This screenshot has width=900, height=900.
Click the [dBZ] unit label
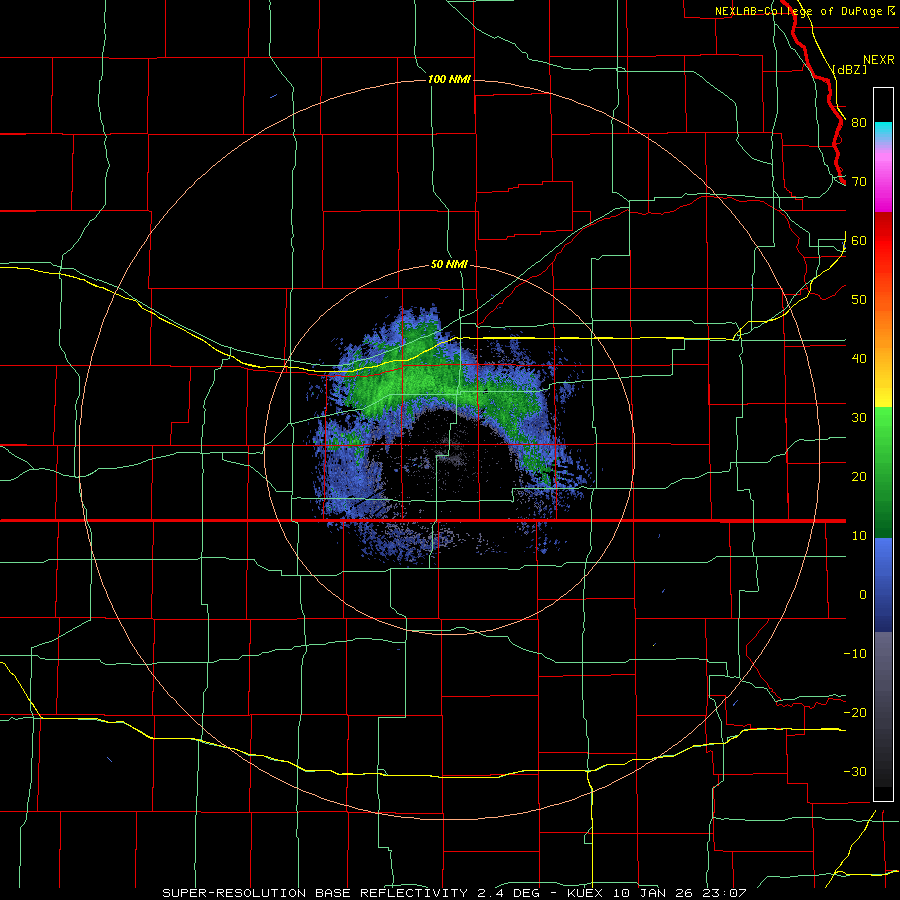click(849, 69)
